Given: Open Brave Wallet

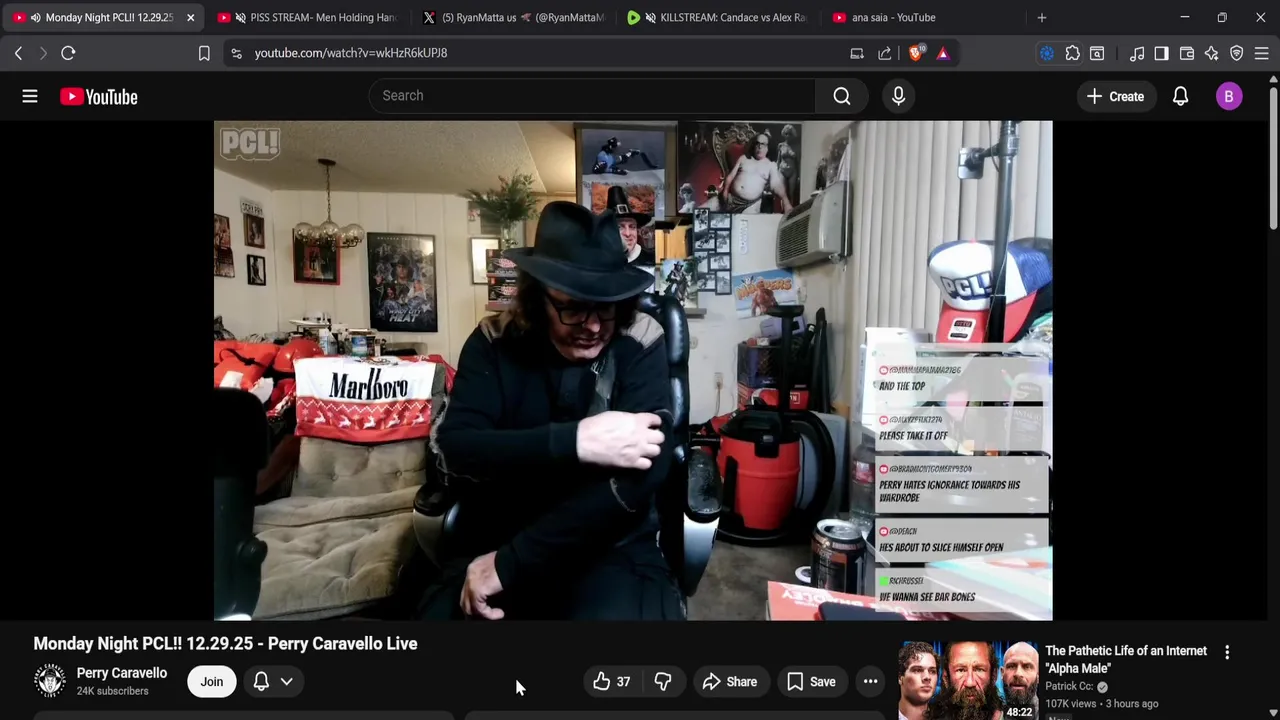Looking at the screenshot, I should pyautogui.click(x=1187, y=53).
